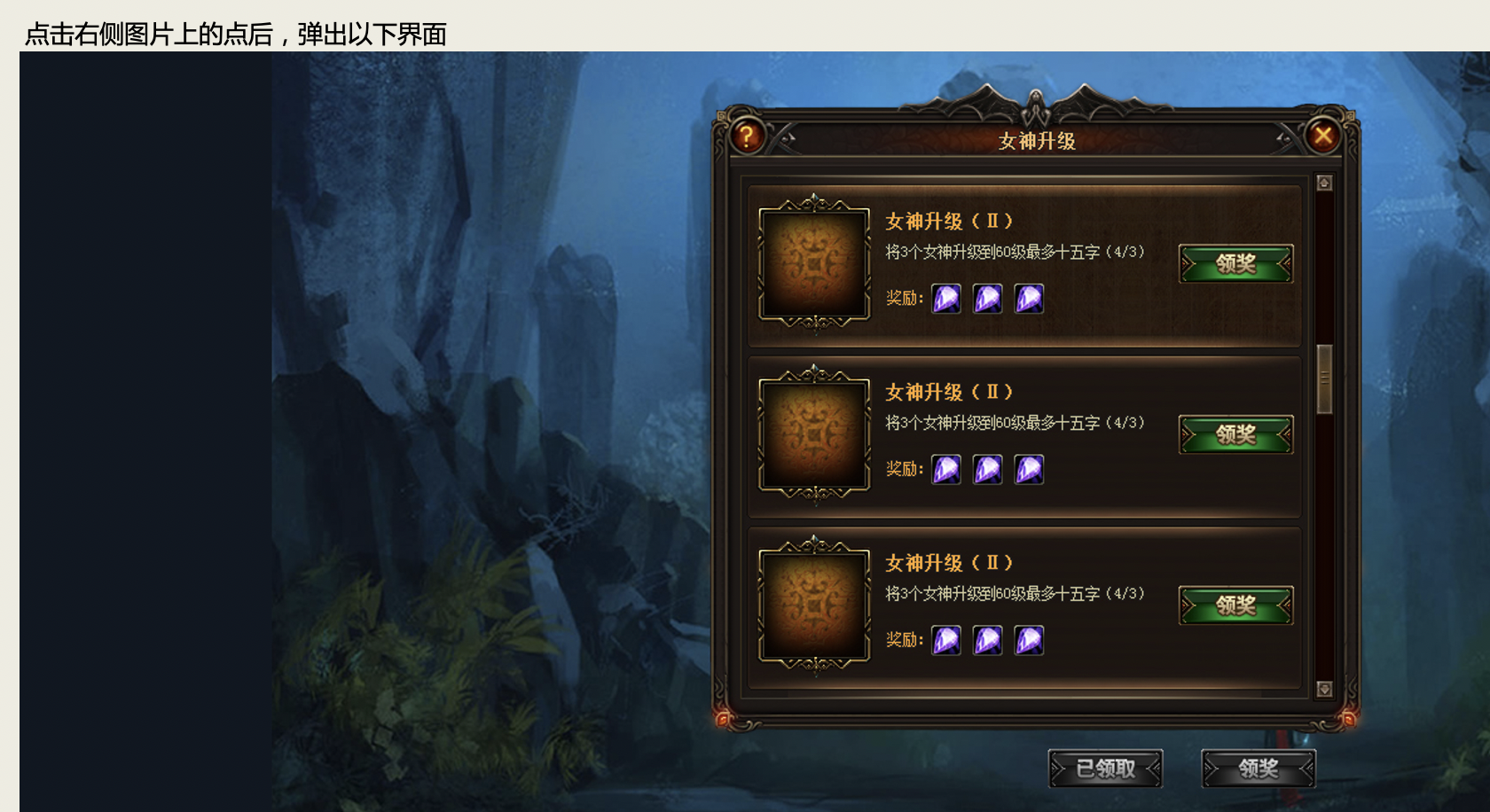Click the scrollbar up arrow in the quest list
The width and height of the screenshot is (1490, 812).
pos(1324,183)
